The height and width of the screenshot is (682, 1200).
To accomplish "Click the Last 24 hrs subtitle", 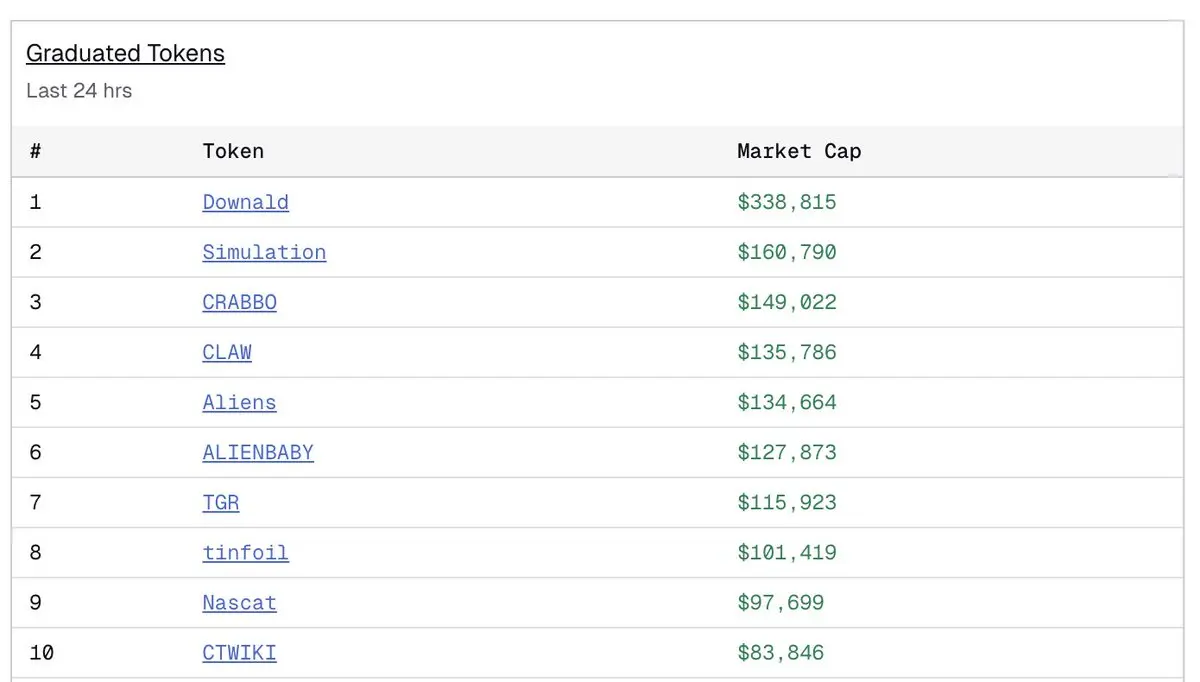I will click(x=79, y=91).
